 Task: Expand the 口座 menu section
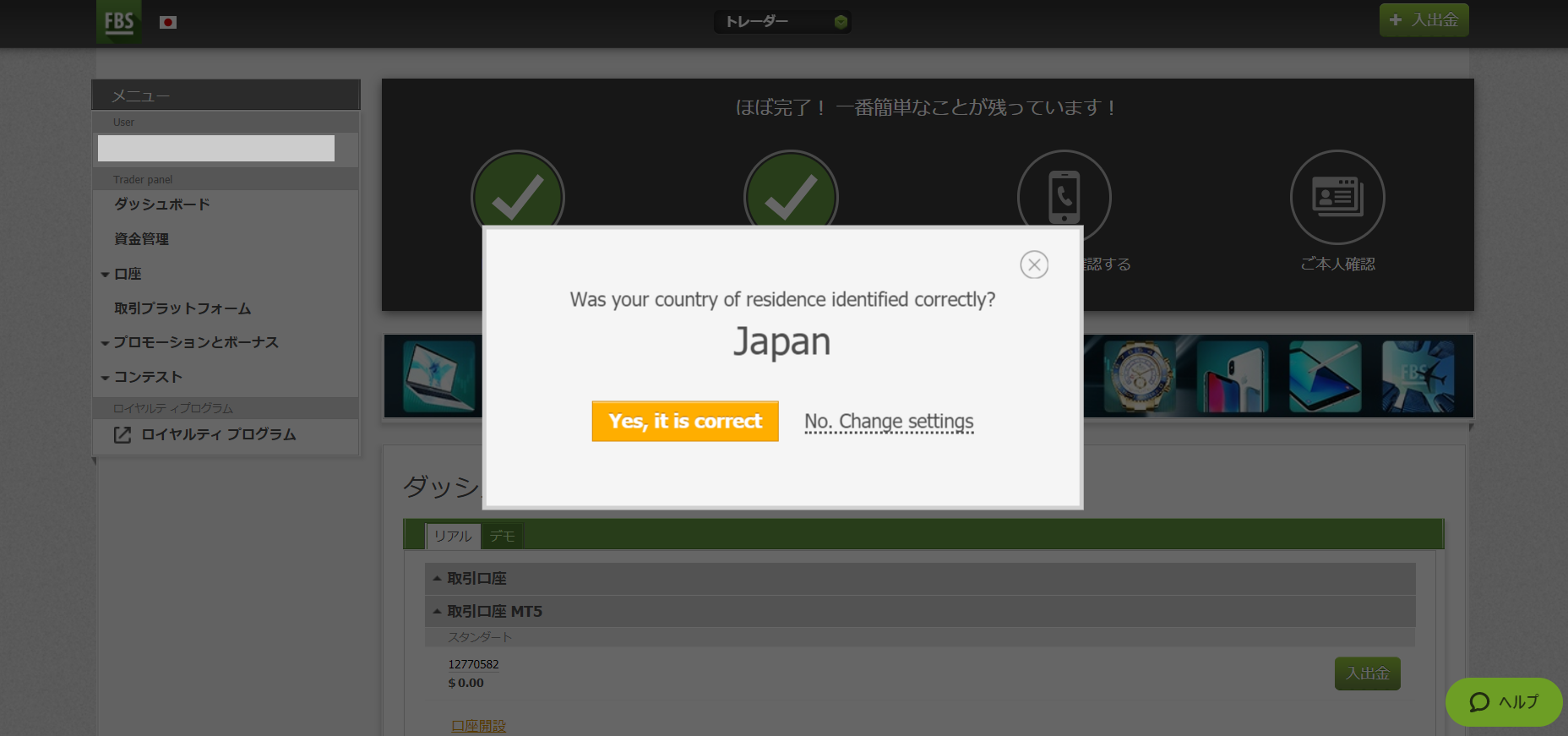click(128, 274)
